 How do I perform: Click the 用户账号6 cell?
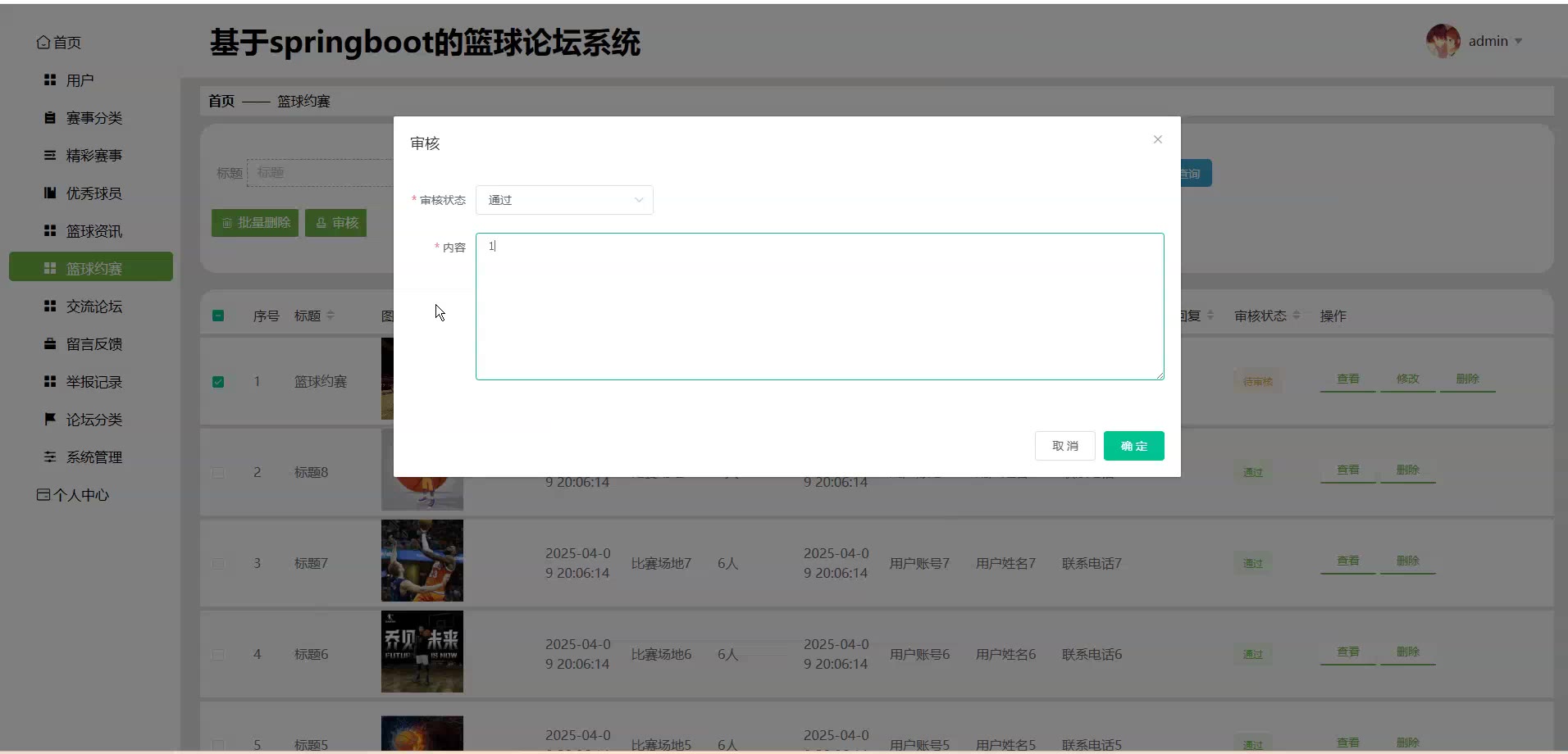pyautogui.click(x=920, y=655)
